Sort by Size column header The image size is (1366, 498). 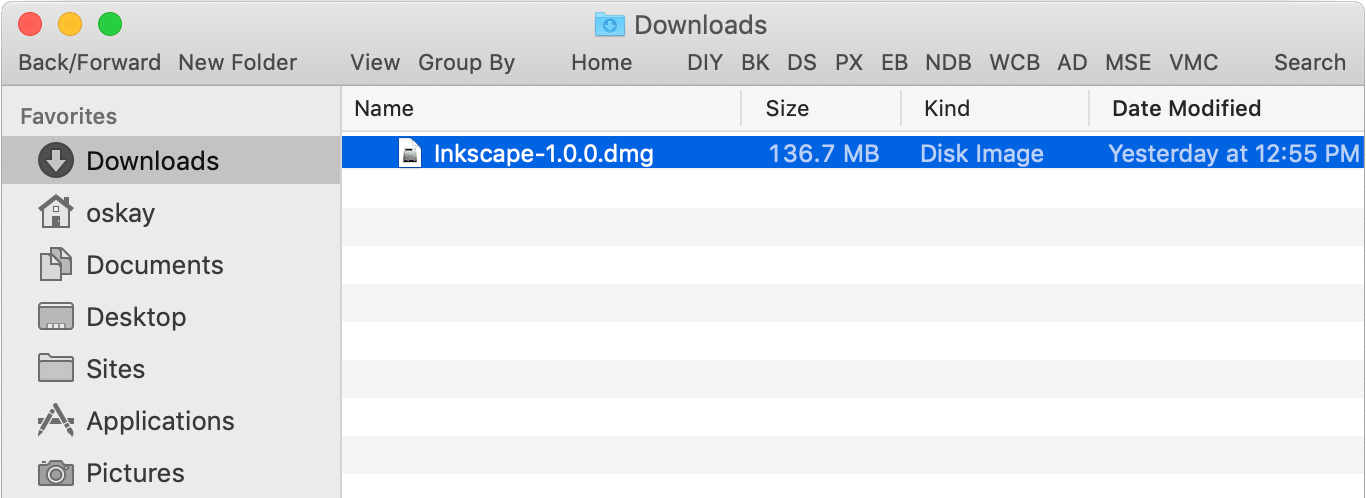coord(787,108)
